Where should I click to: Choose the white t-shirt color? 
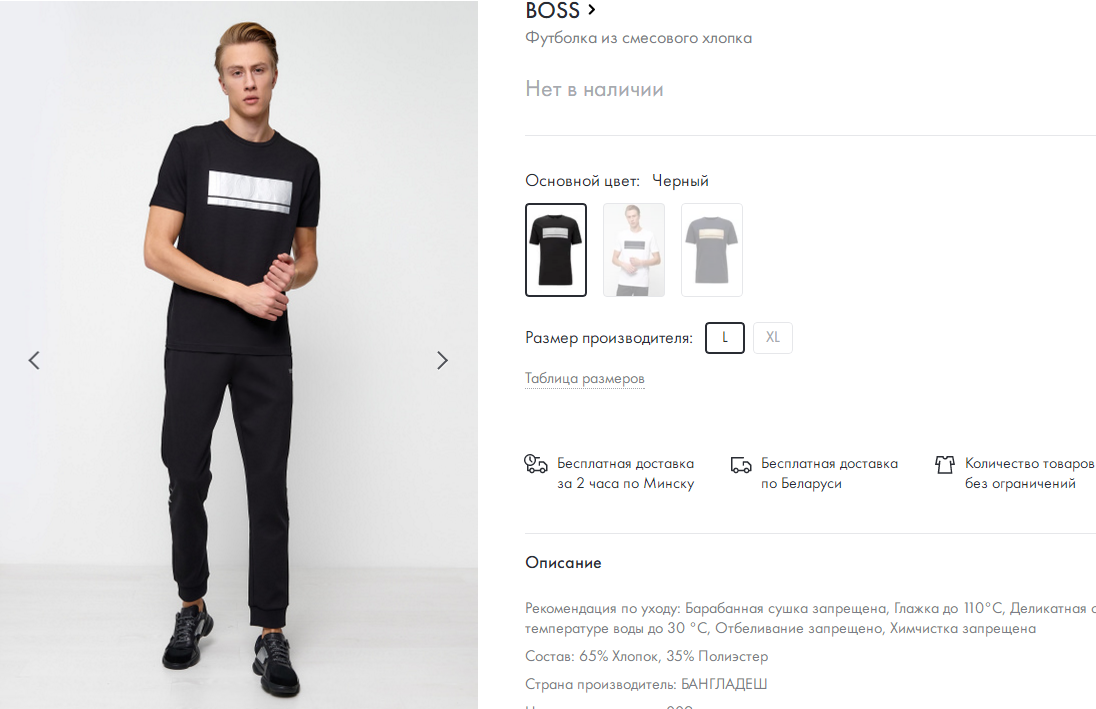[634, 250]
